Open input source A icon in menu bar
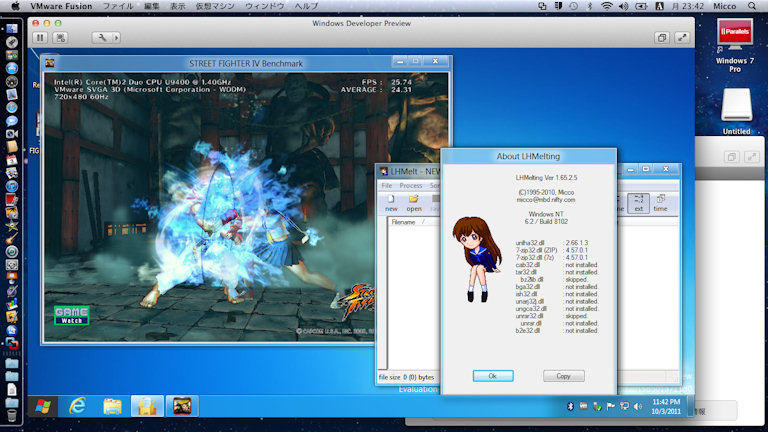 click(659, 6)
